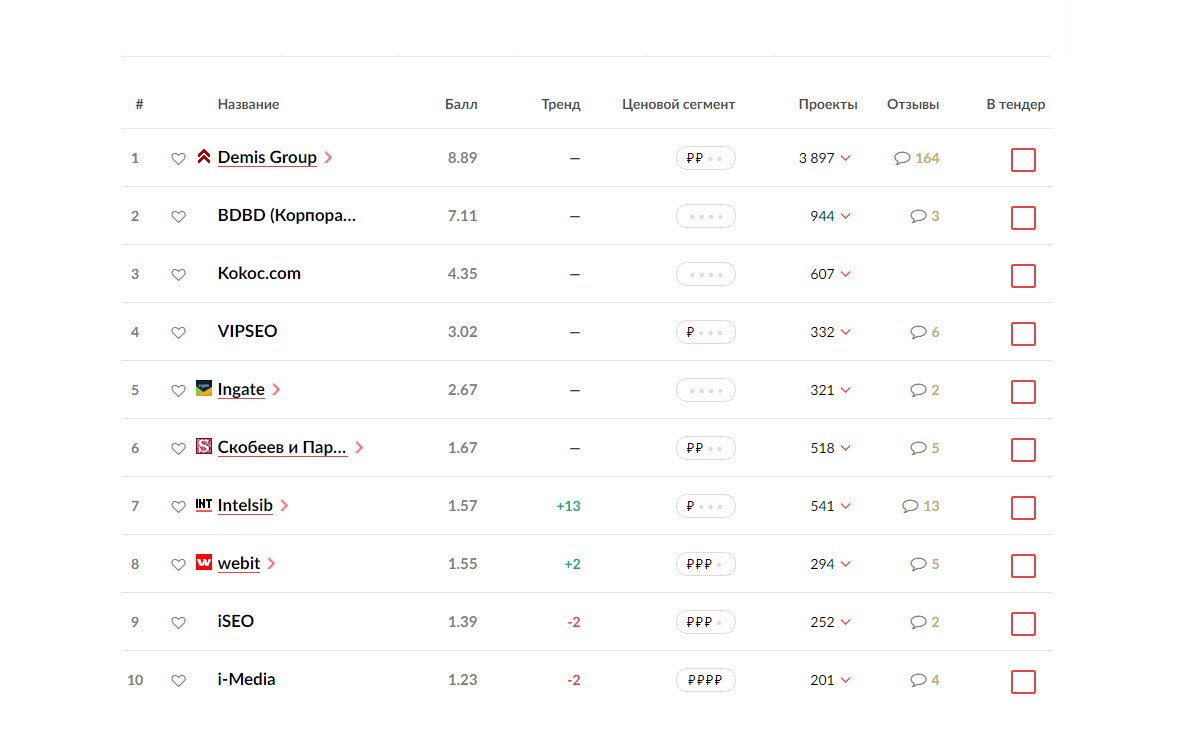The width and height of the screenshot is (1200, 756).
Task: Click heart icon next to Kokoc.com
Action: 178,274
